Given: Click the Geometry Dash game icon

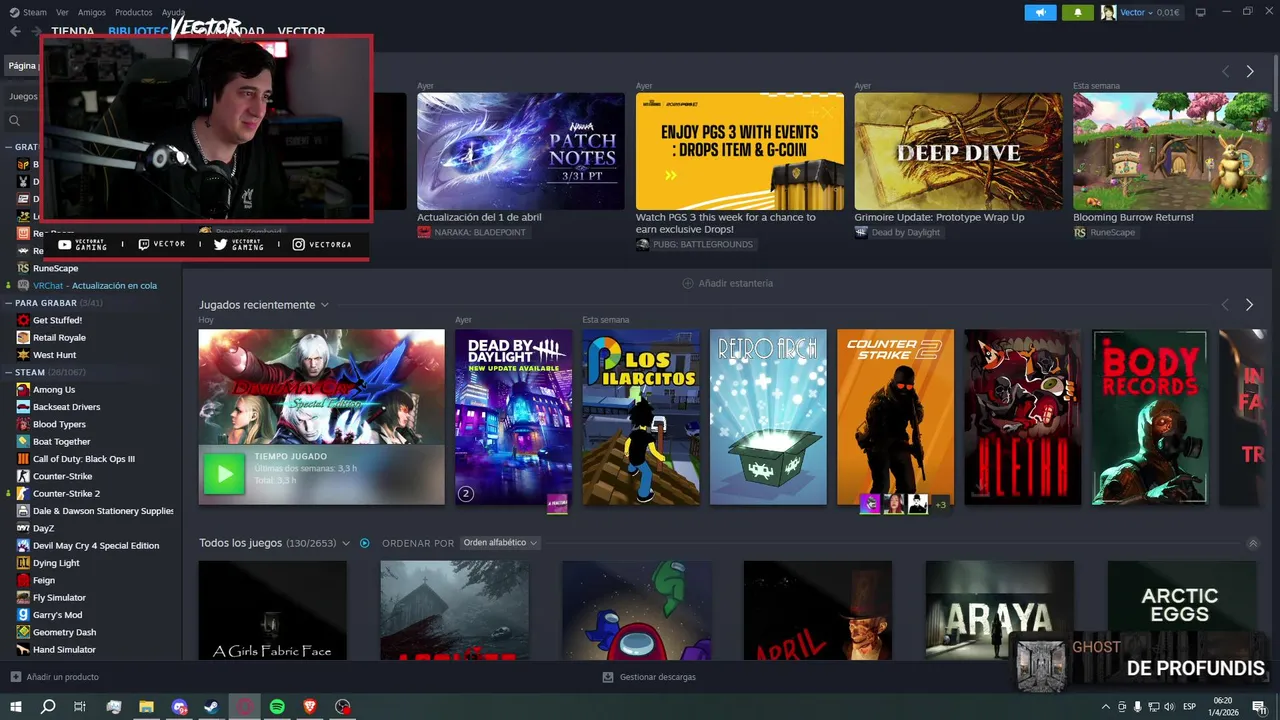Looking at the screenshot, I should pos(23,632).
